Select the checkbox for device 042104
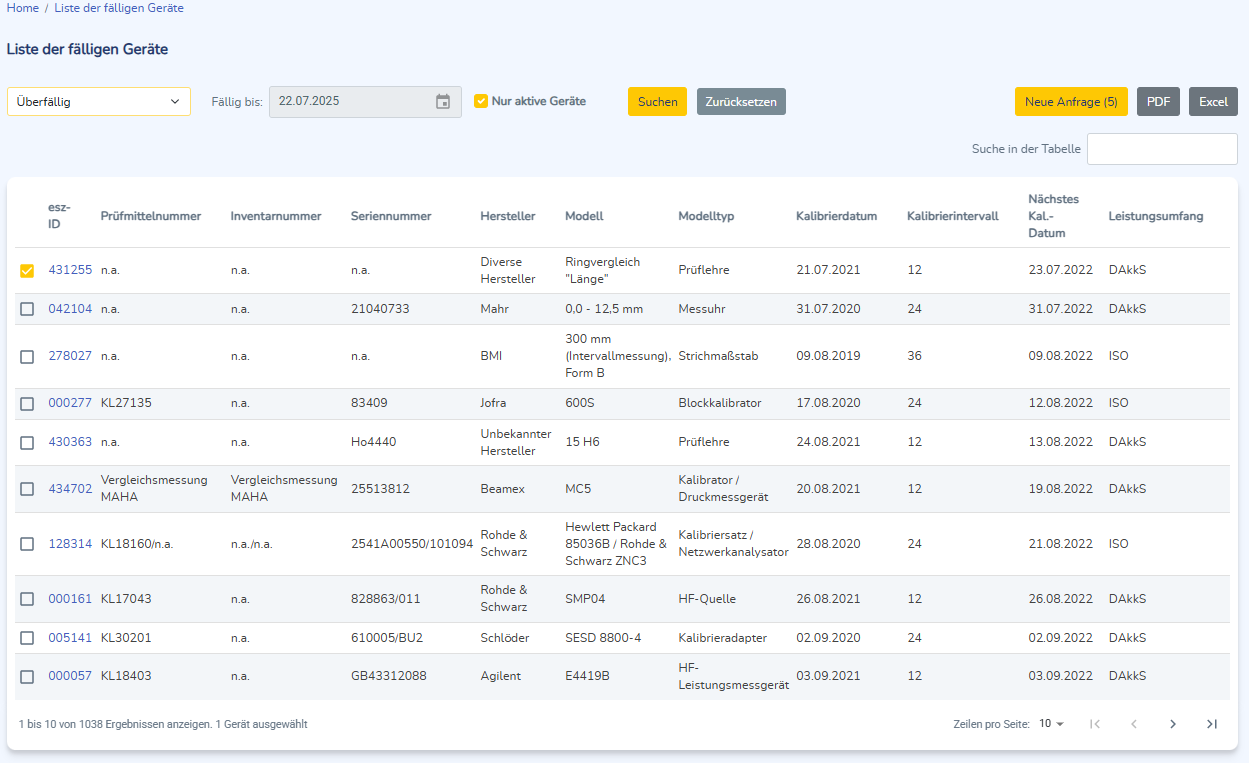Viewport: 1249px width, 763px height. pos(27,309)
